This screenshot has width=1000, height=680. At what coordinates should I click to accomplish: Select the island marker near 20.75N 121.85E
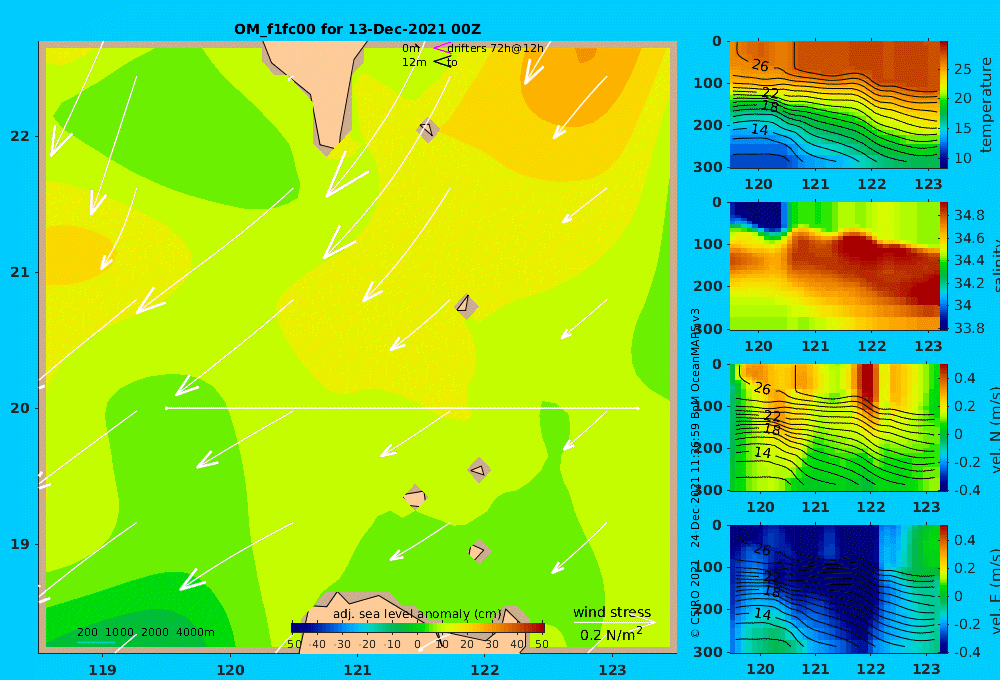click(x=466, y=306)
